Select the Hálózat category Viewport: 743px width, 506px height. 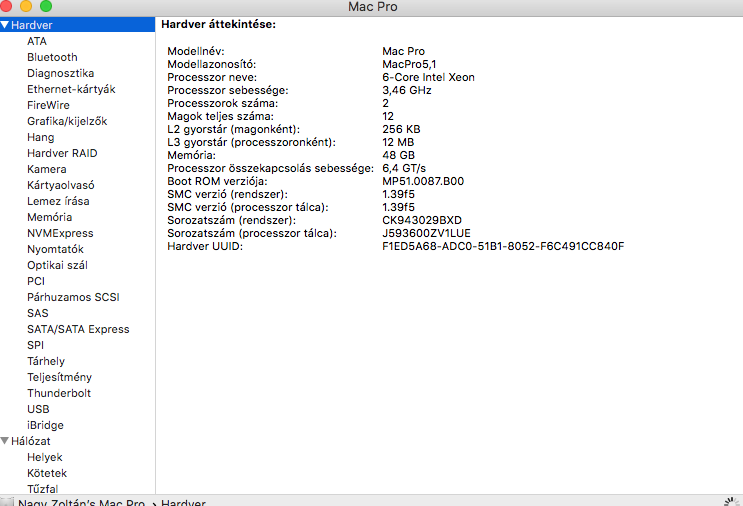[31, 441]
